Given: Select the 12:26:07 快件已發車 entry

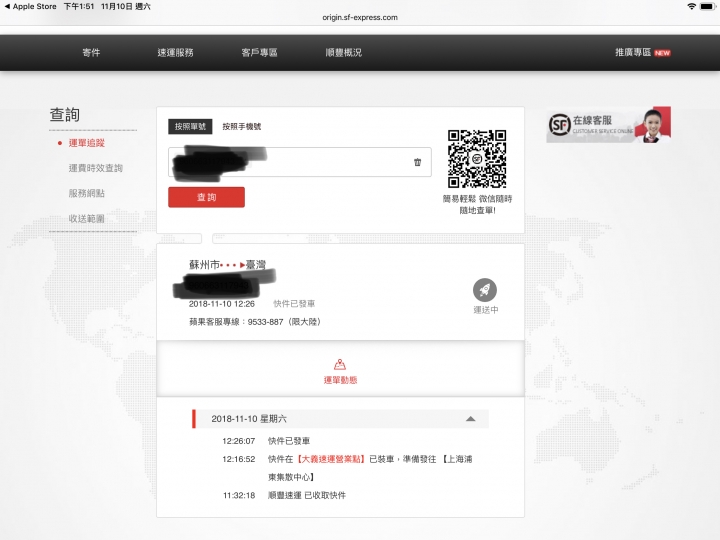Looking at the screenshot, I should pyautogui.click(x=266, y=441).
